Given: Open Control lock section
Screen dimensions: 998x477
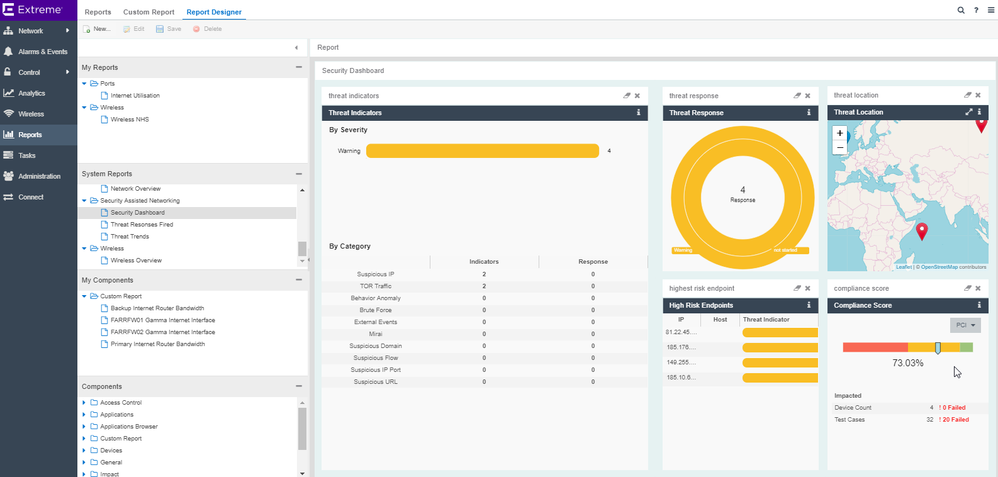Looking at the screenshot, I should pyautogui.click(x=38, y=73).
